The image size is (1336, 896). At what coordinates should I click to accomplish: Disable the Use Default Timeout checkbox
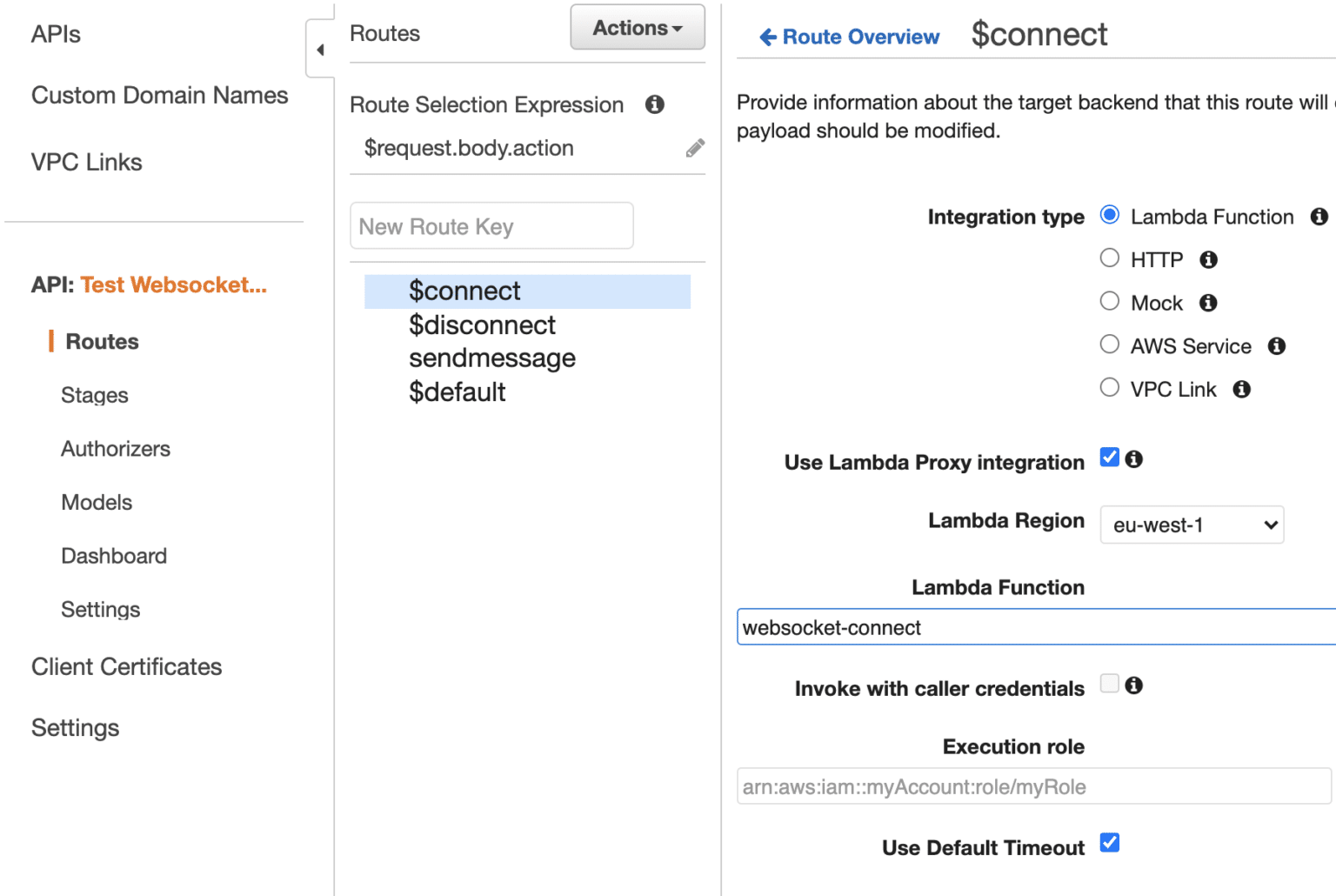tap(1110, 842)
